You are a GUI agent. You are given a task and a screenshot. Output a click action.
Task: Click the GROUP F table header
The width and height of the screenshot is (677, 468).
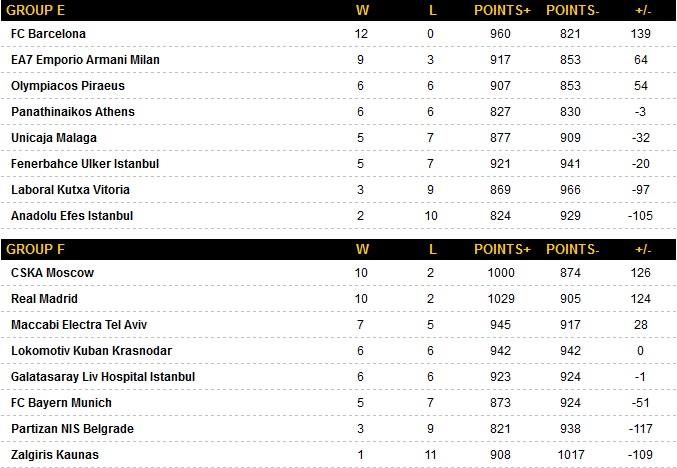pyautogui.click(x=36, y=249)
